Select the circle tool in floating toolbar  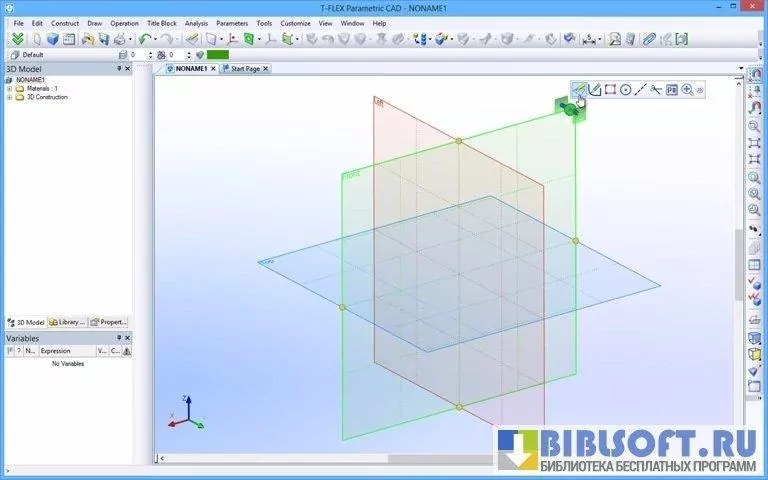pyautogui.click(x=626, y=89)
